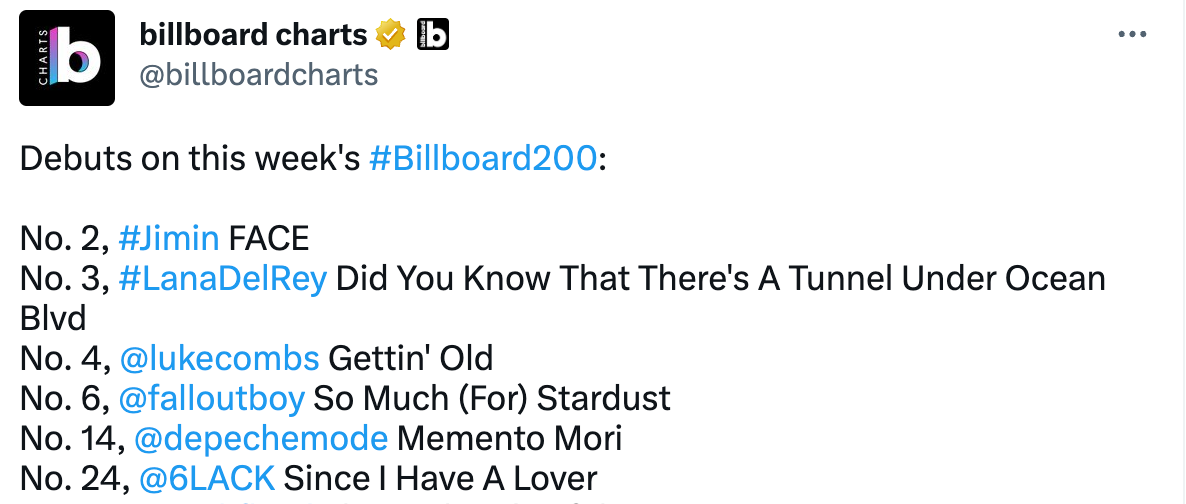Click the billboard charts profile avatar
This screenshot has width=1186, height=504.
click(67, 58)
